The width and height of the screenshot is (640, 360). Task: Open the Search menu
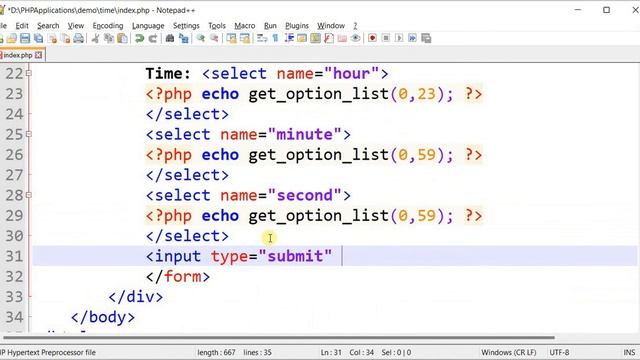click(x=48, y=26)
